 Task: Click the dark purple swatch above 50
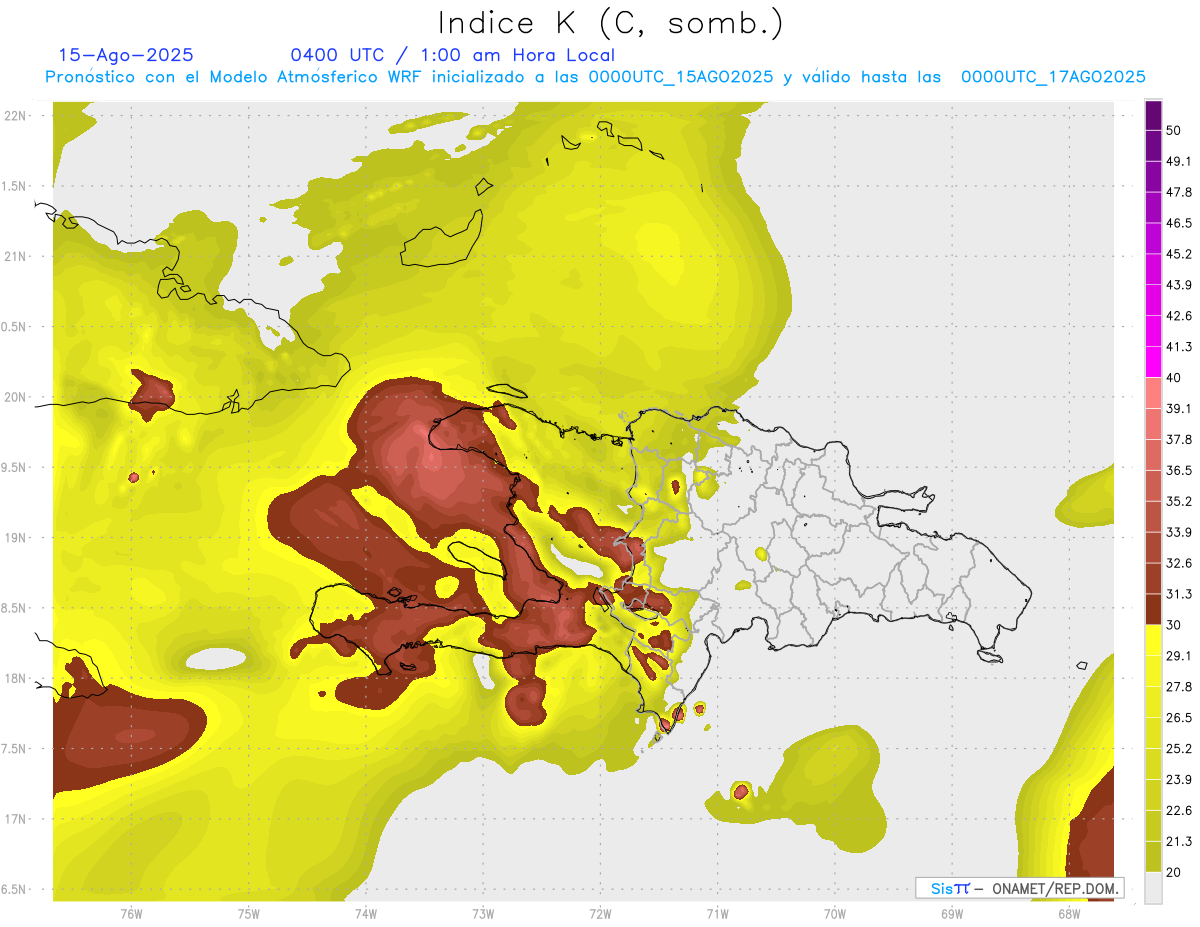pyautogui.click(x=1153, y=115)
